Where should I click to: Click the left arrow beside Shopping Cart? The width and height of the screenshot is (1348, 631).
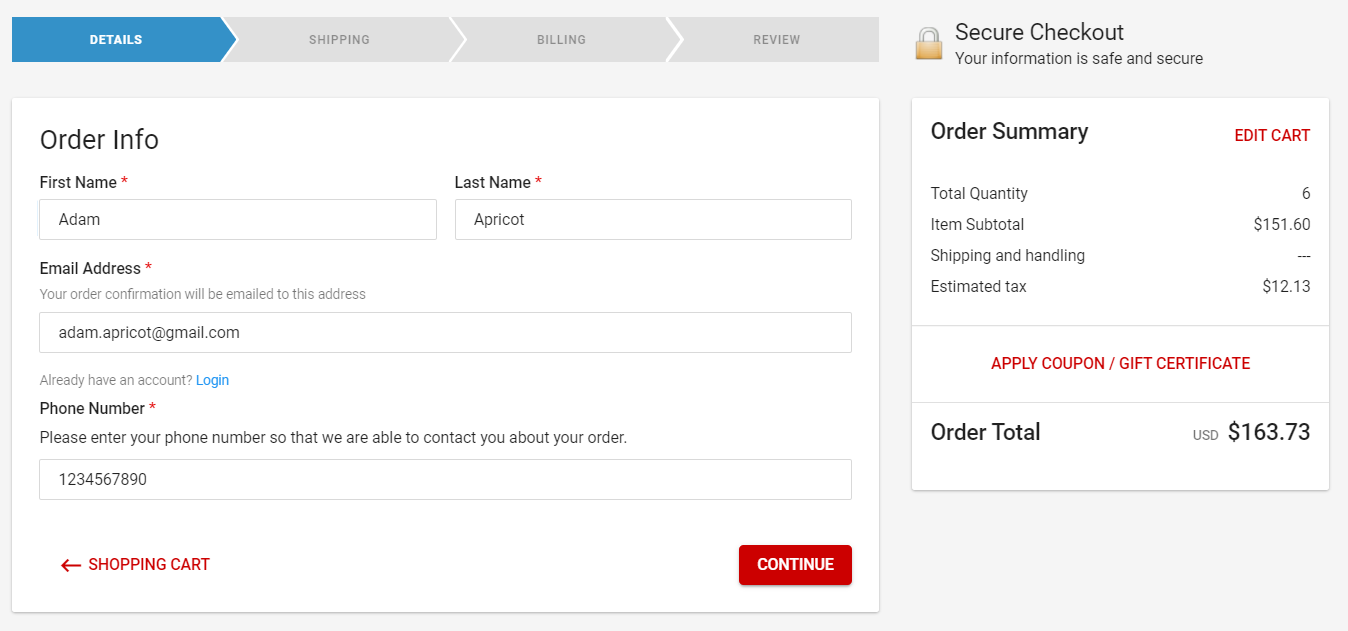70,565
